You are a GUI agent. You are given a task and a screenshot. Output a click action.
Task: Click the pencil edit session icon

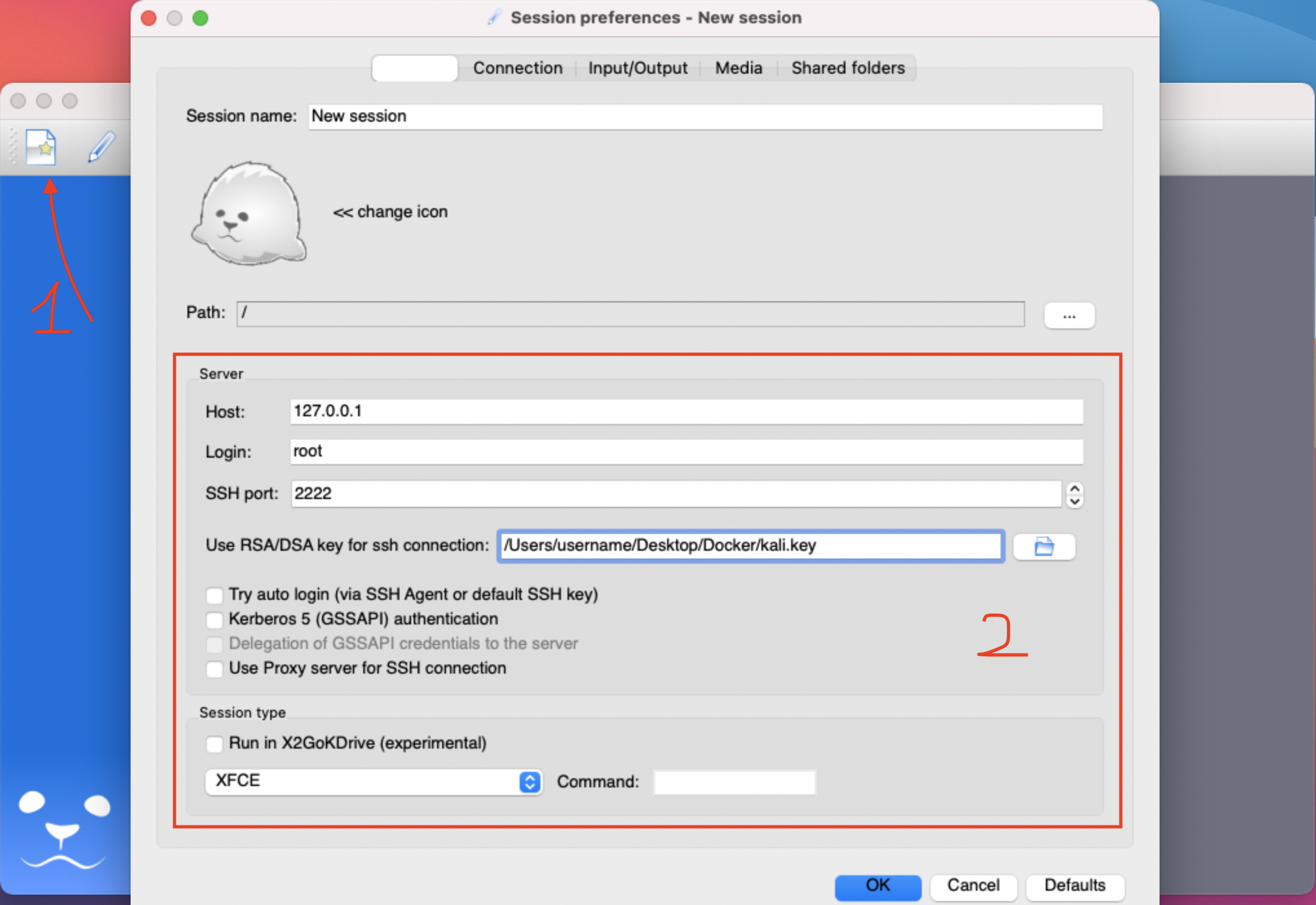(x=101, y=147)
